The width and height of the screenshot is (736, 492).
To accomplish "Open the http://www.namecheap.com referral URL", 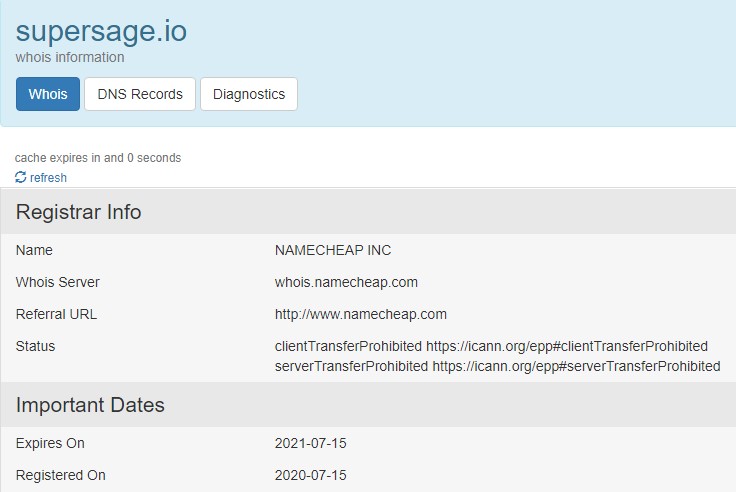I will (360, 314).
